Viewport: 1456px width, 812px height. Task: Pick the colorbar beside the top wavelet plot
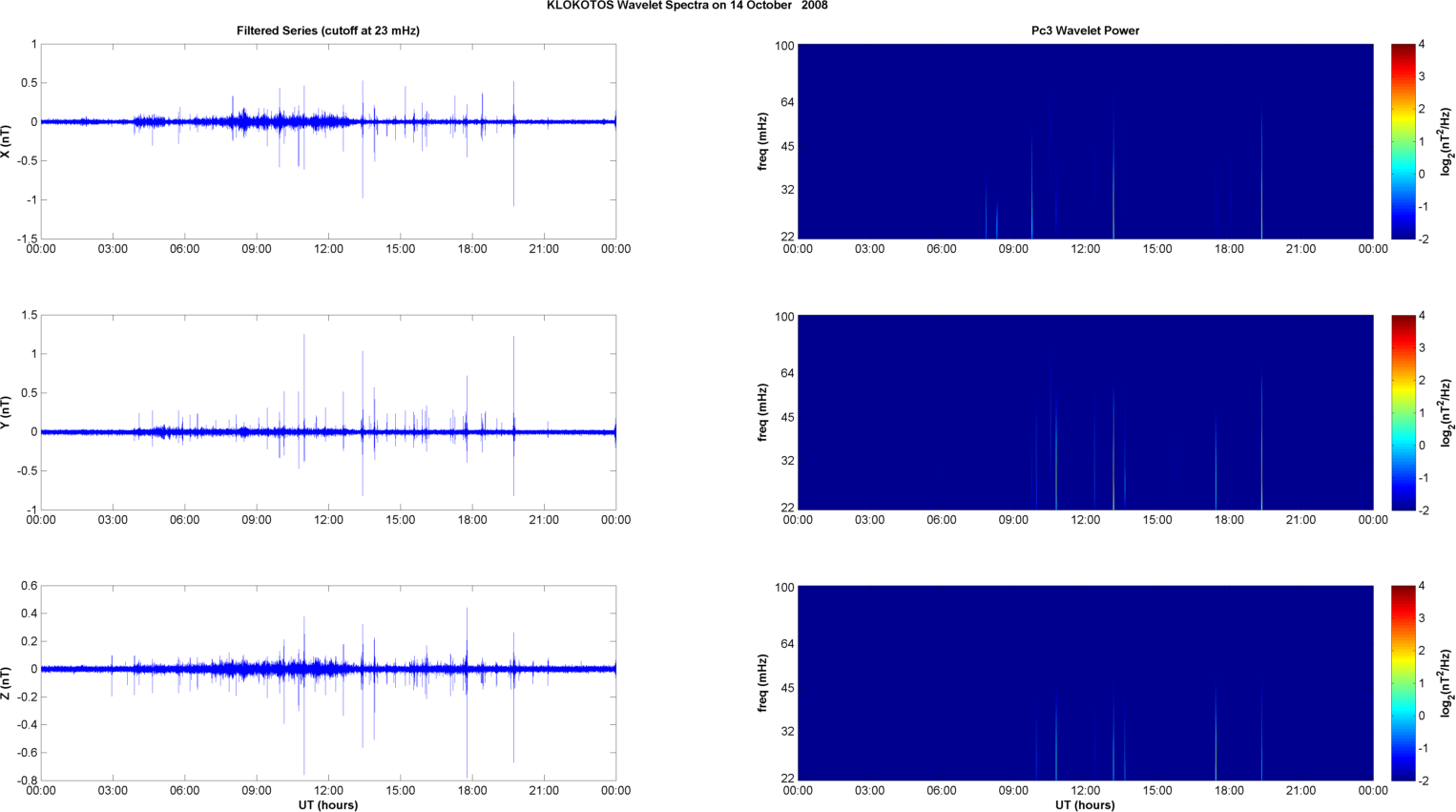pyautogui.click(x=1403, y=141)
